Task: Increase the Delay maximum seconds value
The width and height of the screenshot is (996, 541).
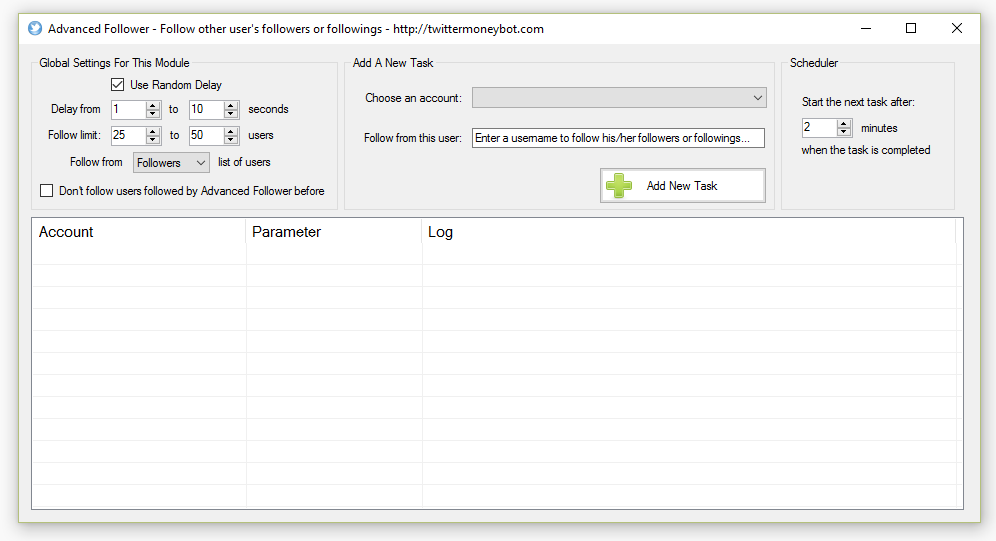Action: [231, 105]
